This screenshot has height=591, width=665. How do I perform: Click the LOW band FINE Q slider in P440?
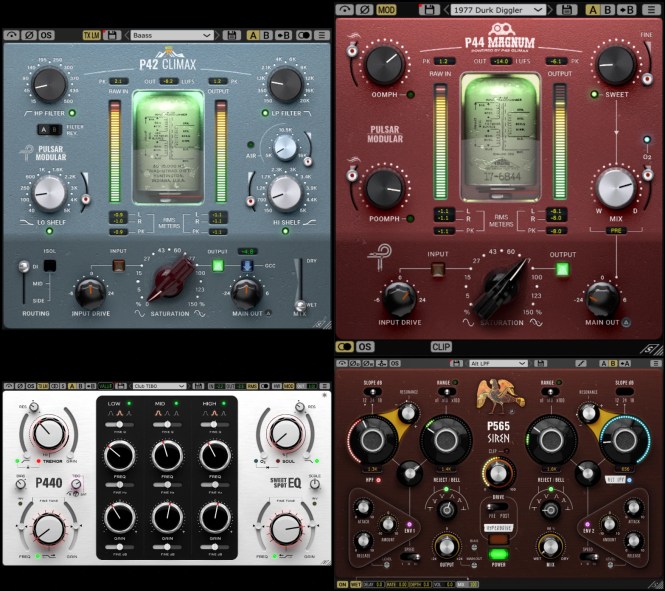[120, 424]
